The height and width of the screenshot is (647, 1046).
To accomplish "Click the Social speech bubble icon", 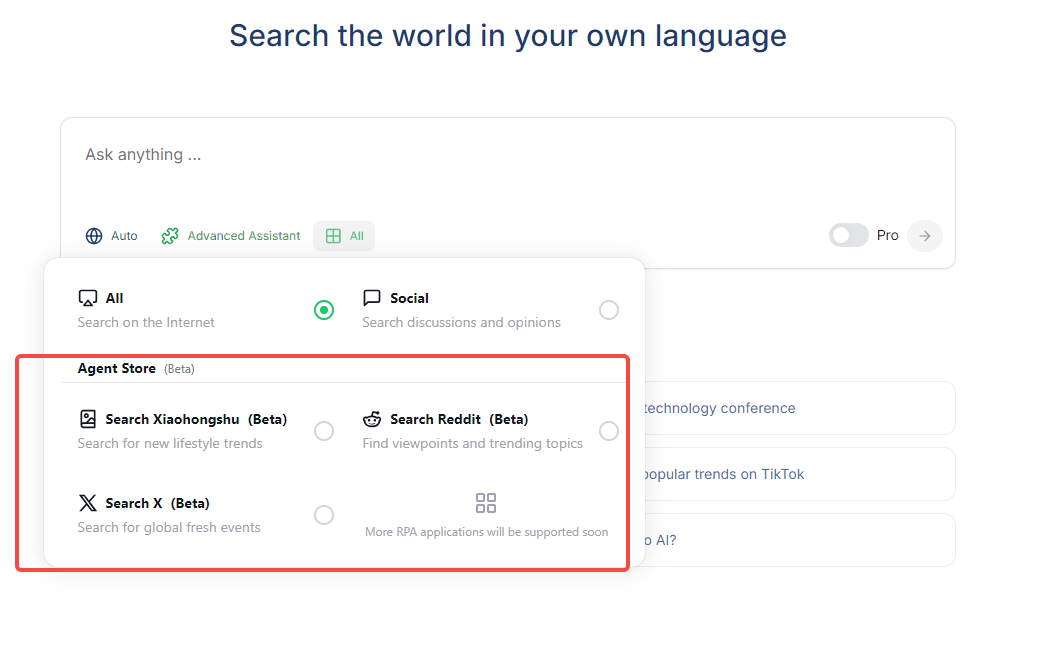I will [372, 297].
